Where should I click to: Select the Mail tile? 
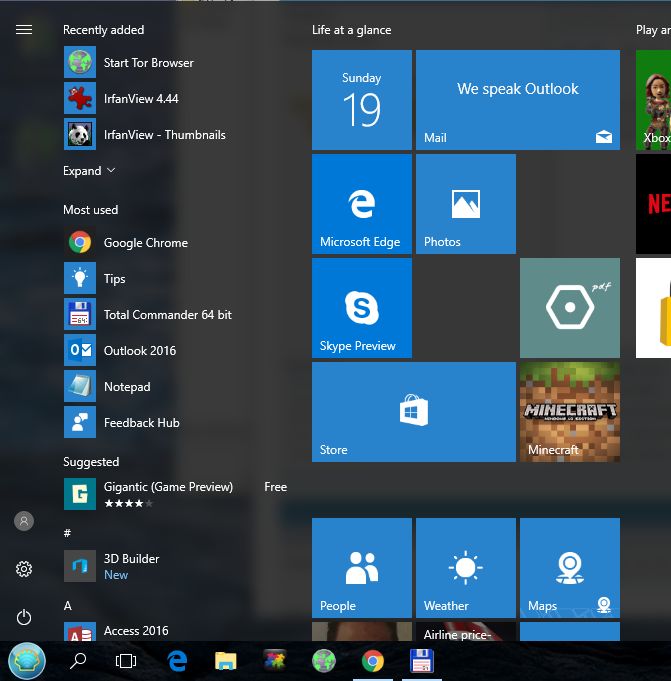click(517, 100)
